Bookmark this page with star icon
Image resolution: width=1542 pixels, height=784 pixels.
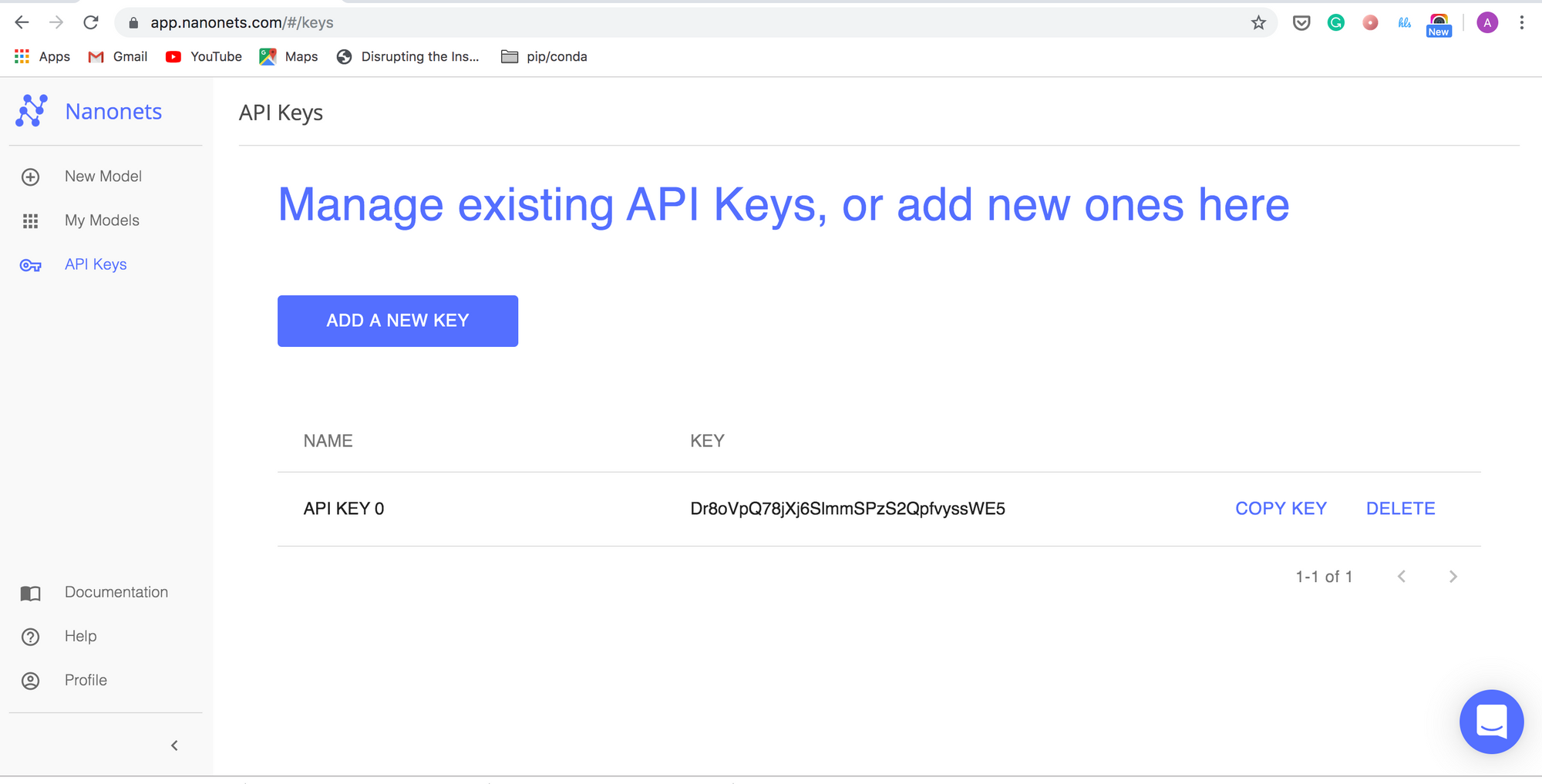1258,23
